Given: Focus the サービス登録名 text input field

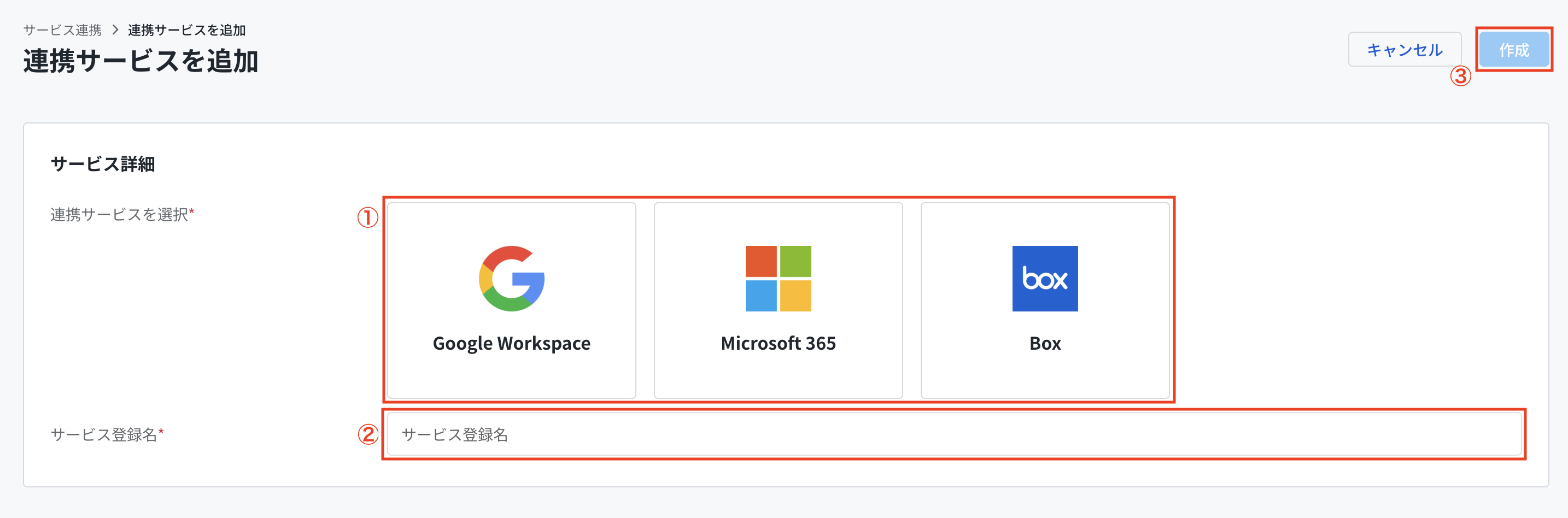Looking at the screenshot, I should [954, 434].
